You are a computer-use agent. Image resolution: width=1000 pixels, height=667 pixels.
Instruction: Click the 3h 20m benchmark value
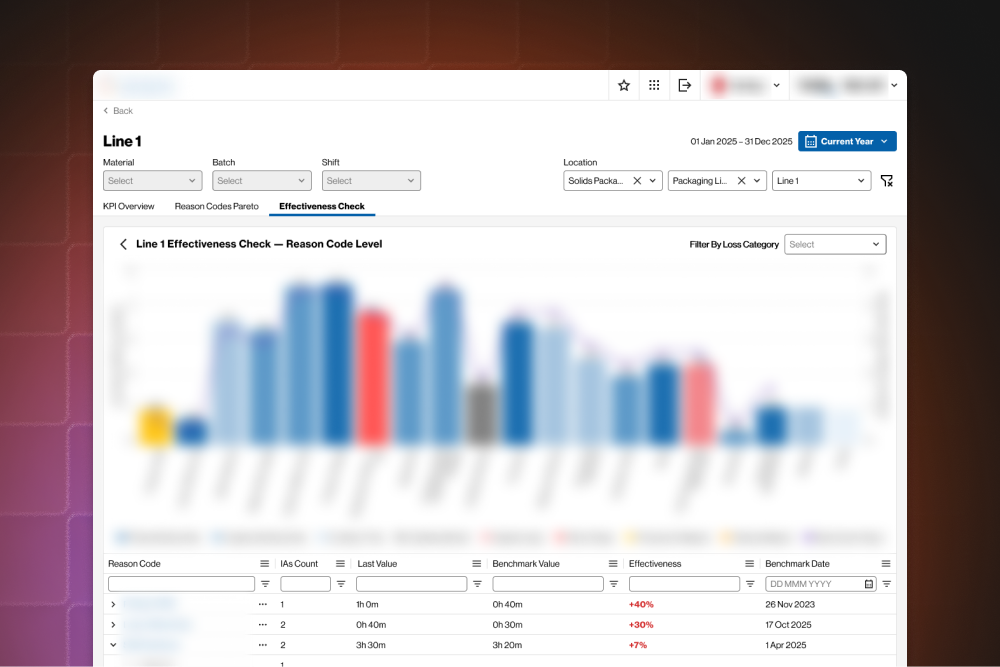point(507,645)
